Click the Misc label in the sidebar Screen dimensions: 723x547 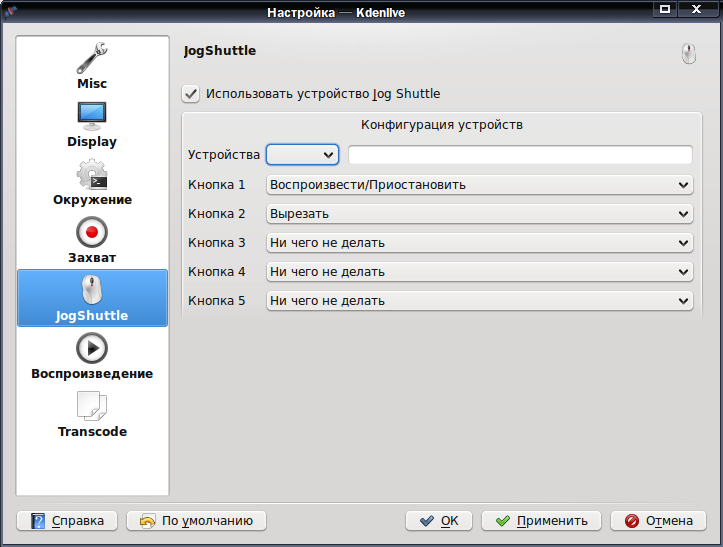click(x=92, y=83)
